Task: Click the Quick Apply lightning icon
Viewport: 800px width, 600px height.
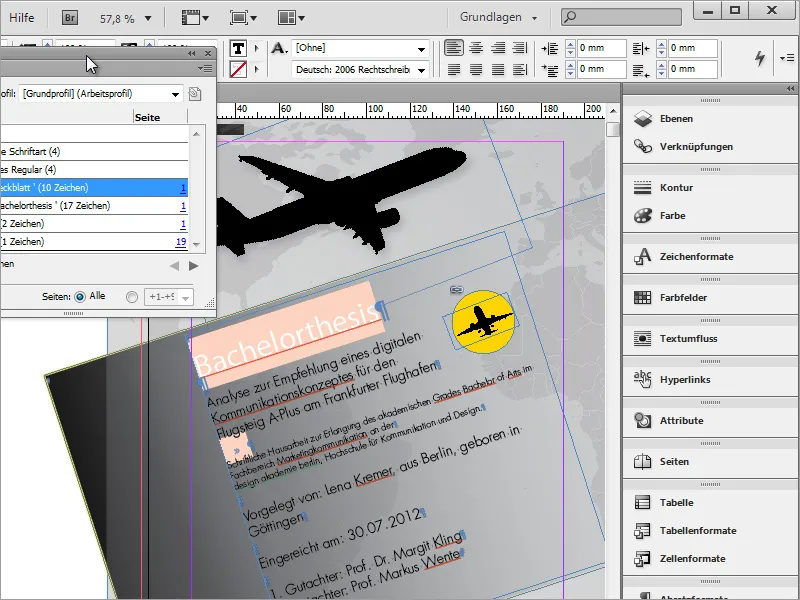Action: 760,58
